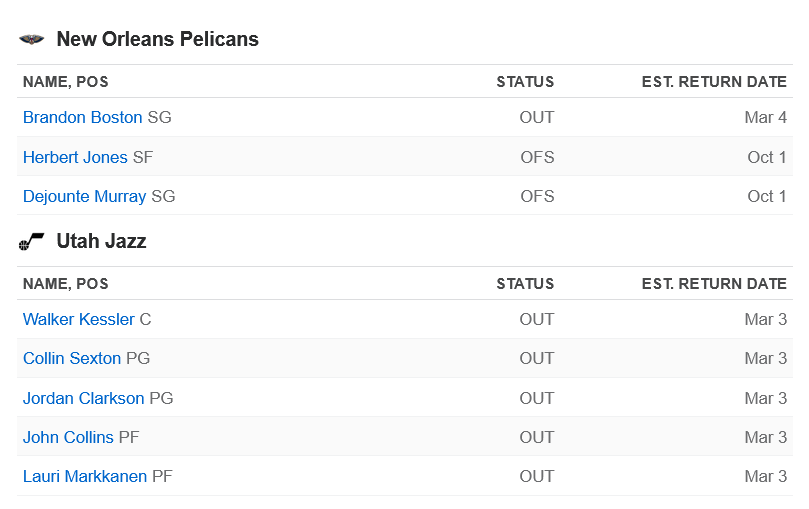Open Brandon Boston's player page
The height and width of the screenshot is (509, 809).
click(83, 118)
